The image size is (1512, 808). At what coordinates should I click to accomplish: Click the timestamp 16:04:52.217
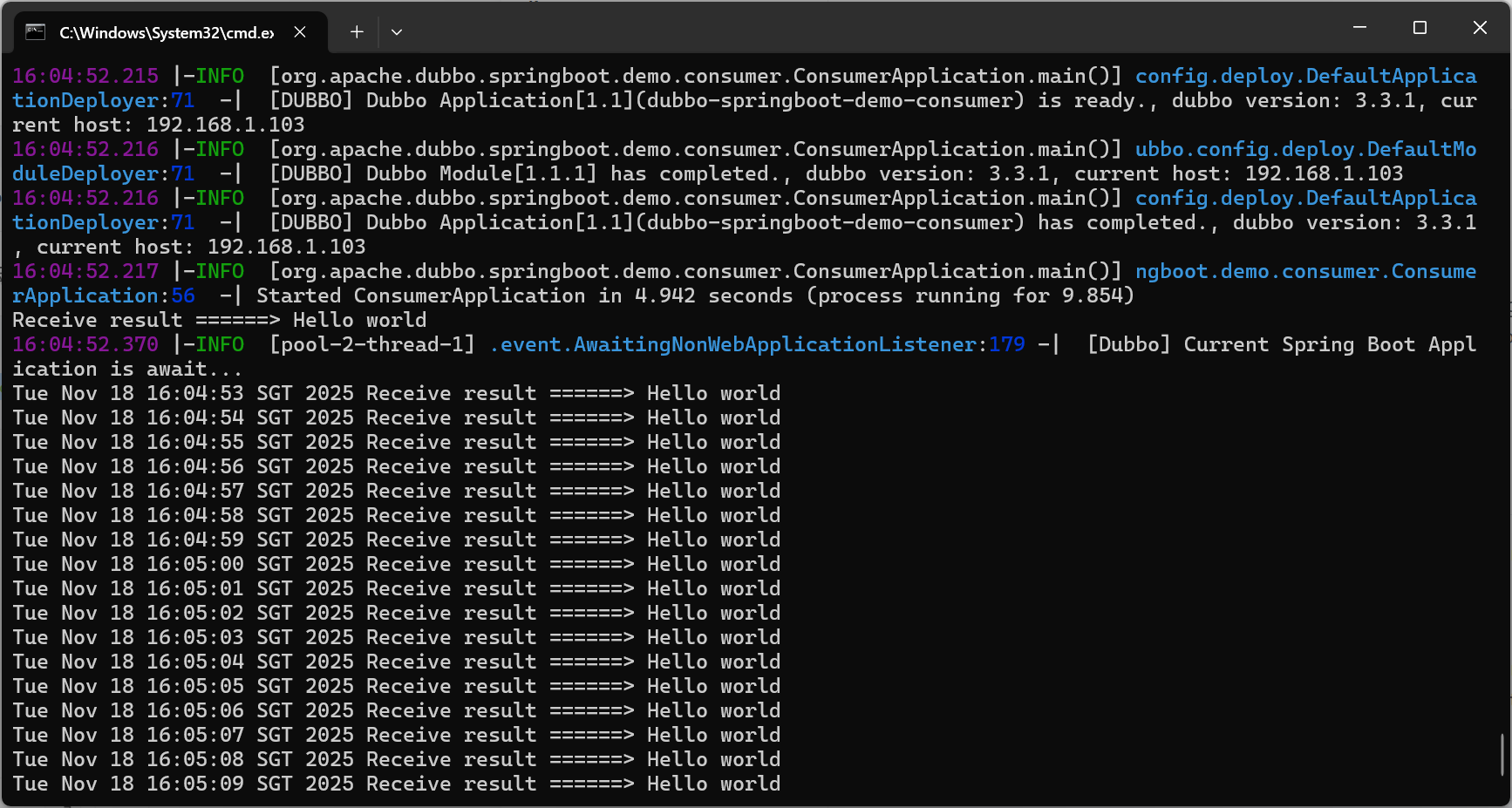pyautogui.click(x=85, y=271)
